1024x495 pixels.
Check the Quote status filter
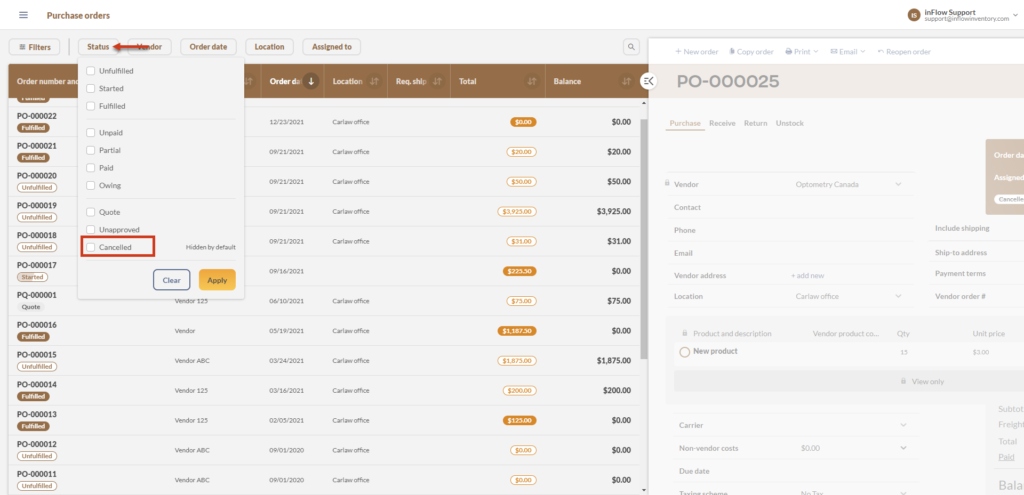pos(91,212)
